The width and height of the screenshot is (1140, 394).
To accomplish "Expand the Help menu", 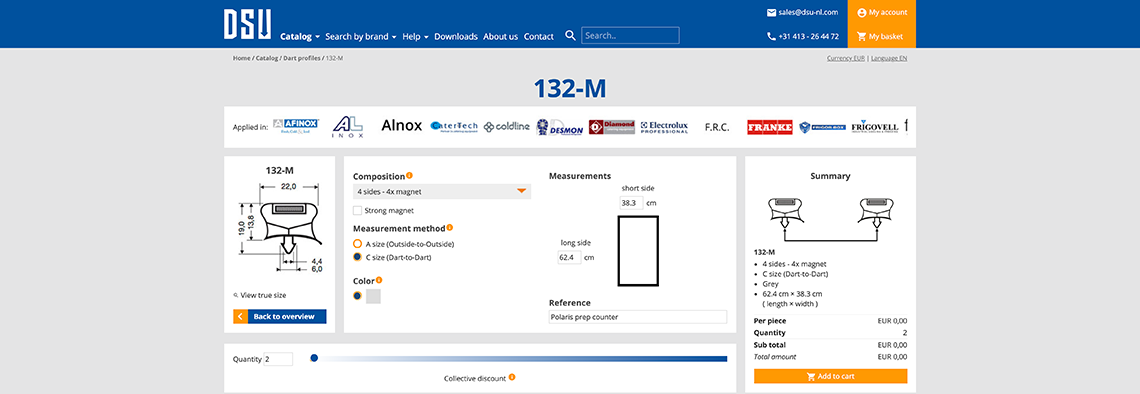I will pos(416,36).
